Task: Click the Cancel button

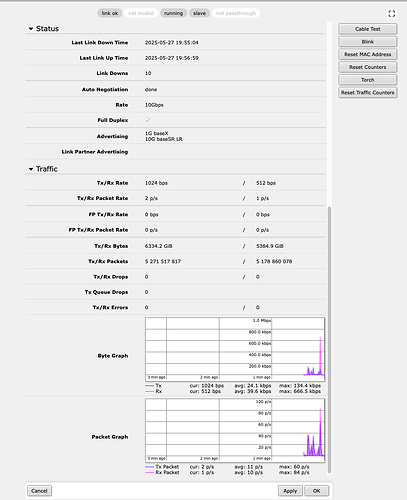Action: coord(39,491)
